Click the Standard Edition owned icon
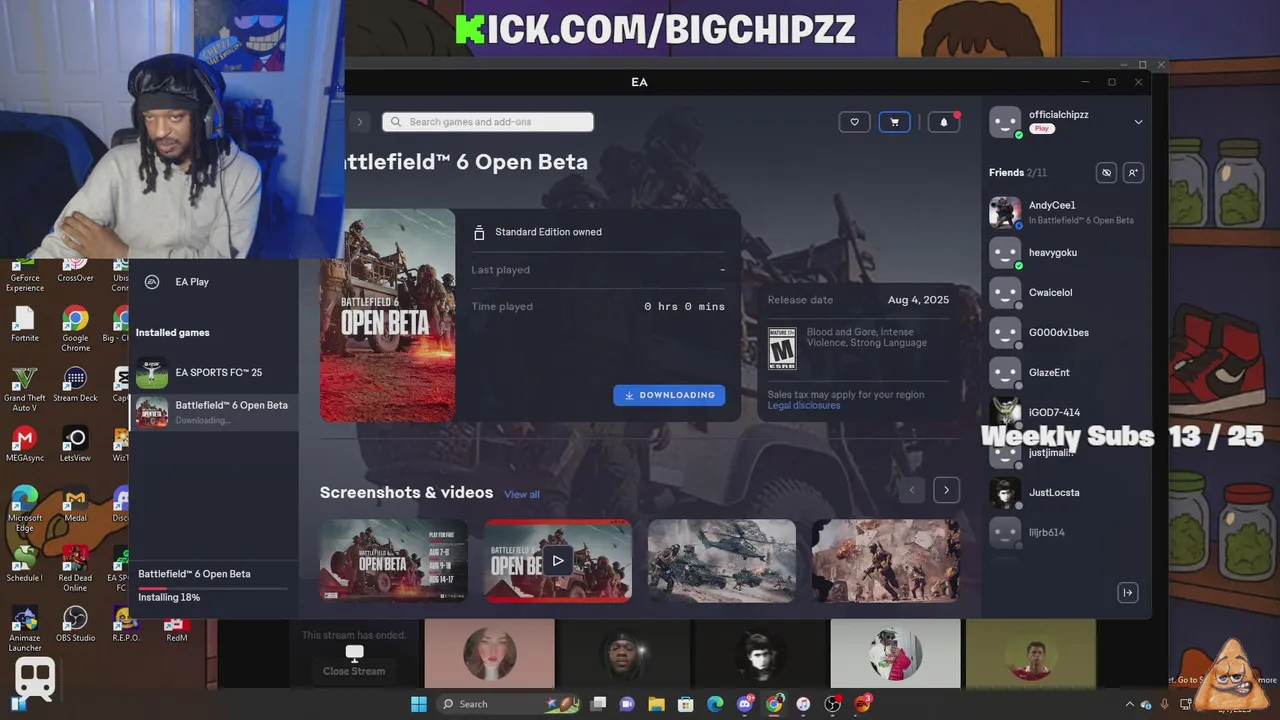Screen dimensions: 1280x720 479,232
